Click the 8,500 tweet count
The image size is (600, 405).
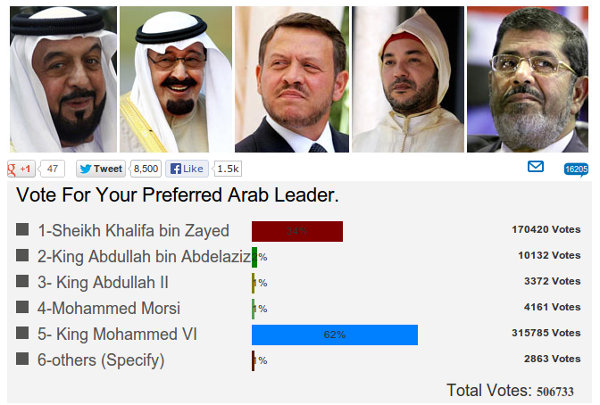pyautogui.click(x=146, y=169)
